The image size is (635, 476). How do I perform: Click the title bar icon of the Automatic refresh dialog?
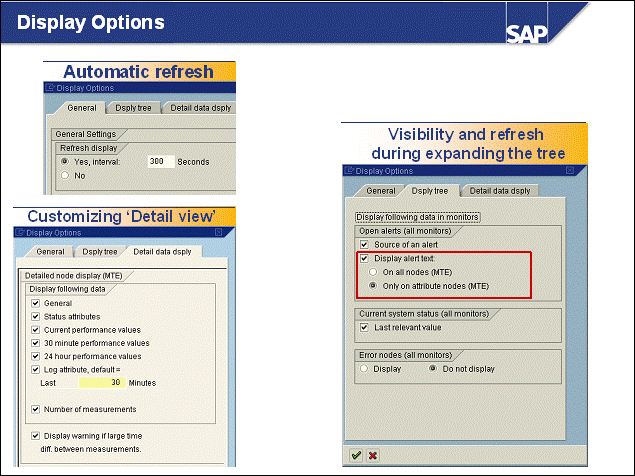[50, 88]
